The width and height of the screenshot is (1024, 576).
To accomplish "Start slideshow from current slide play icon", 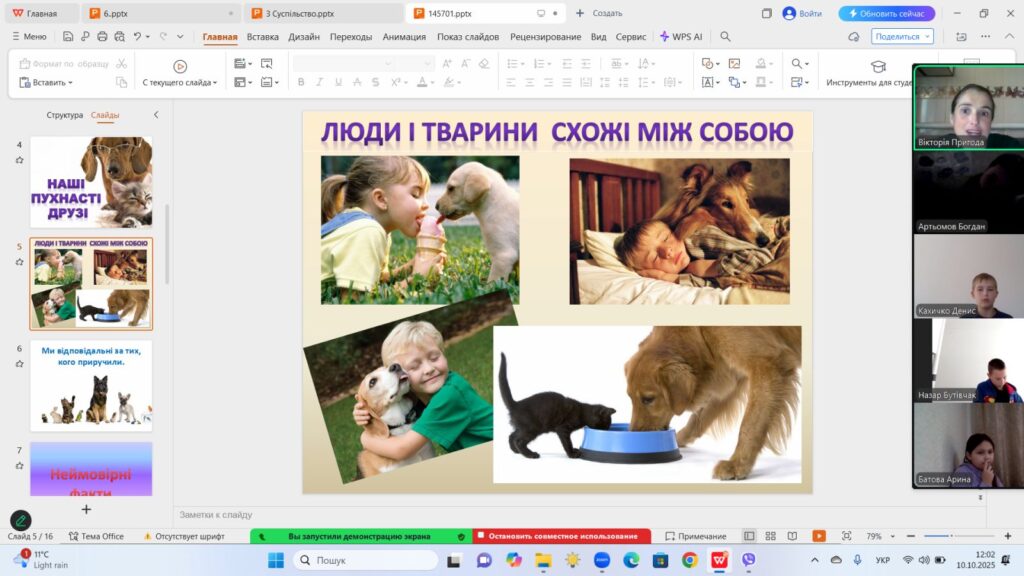I will 180,65.
